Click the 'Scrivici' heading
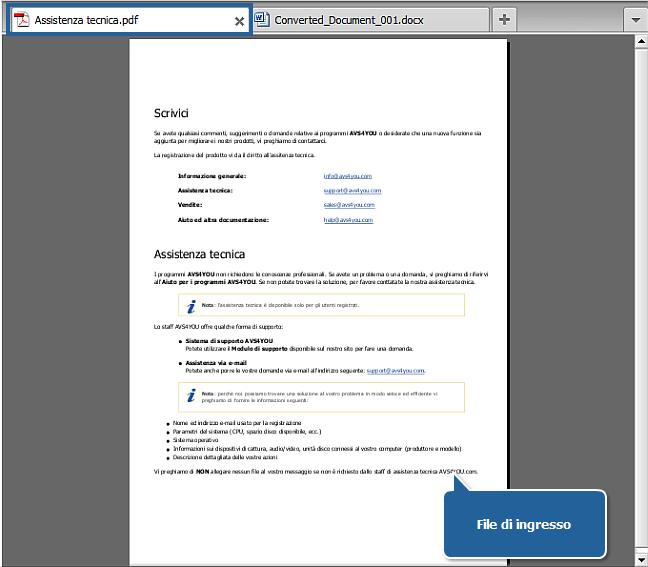 pos(171,113)
